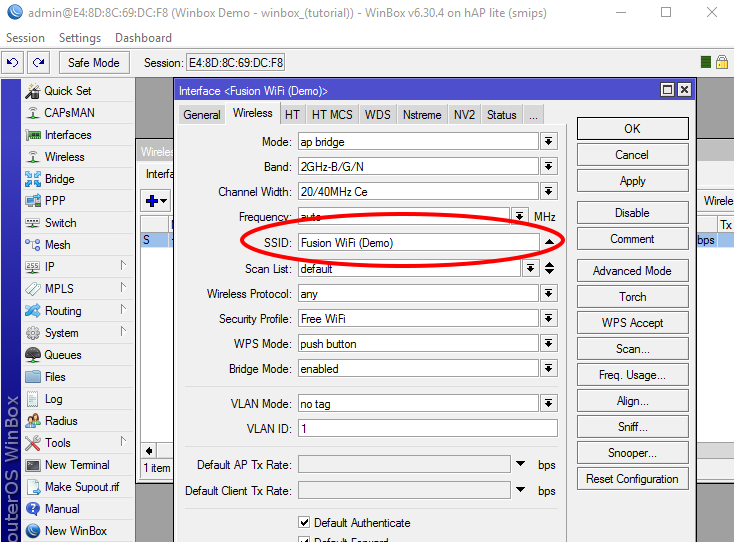
Task: Expand the Frequency dropdown
Action: tap(520, 217)
